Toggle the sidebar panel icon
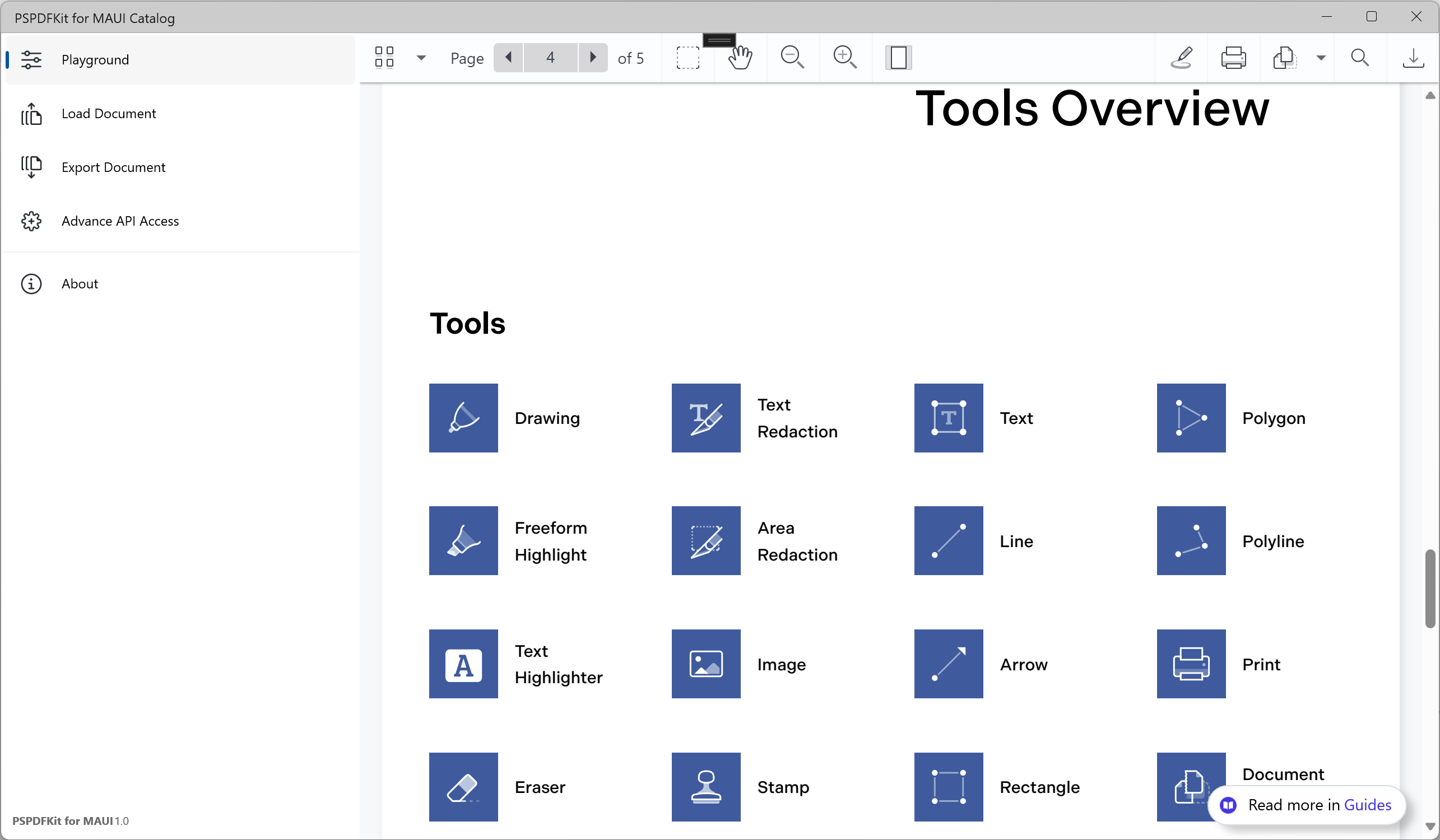This screenshot has height=840, width=1440. pos(898,58)
